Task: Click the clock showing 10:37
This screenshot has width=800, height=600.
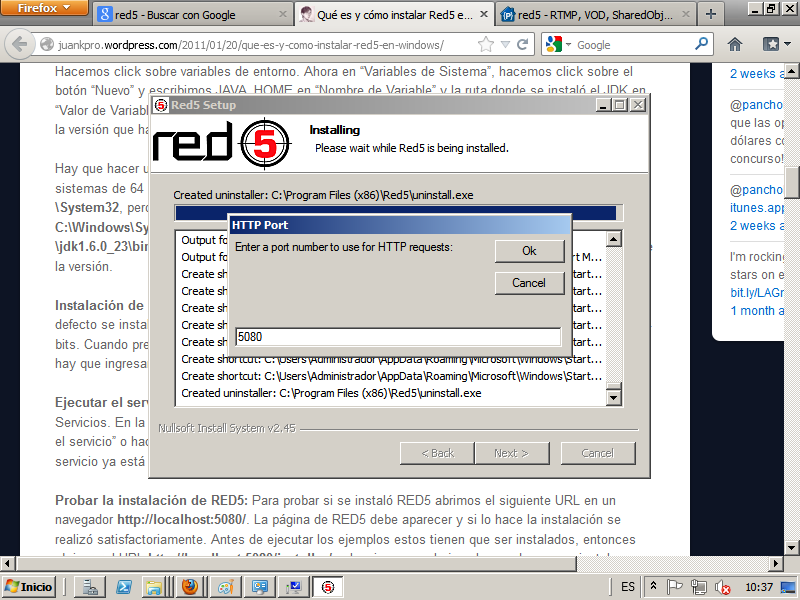Action: 759,587
